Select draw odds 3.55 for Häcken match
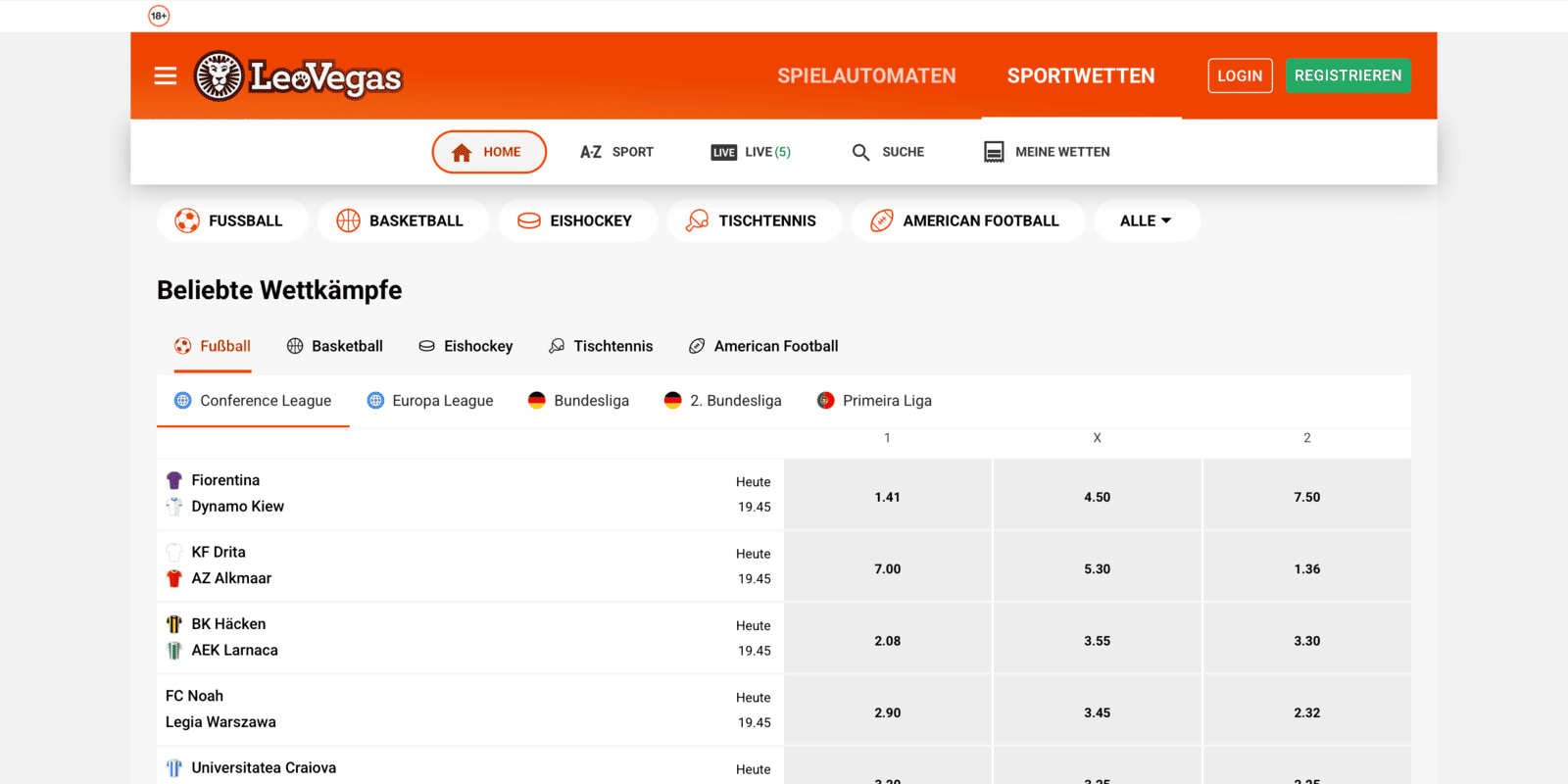Viewport: 1568px width, 784px height. [x=1098, y=641]
